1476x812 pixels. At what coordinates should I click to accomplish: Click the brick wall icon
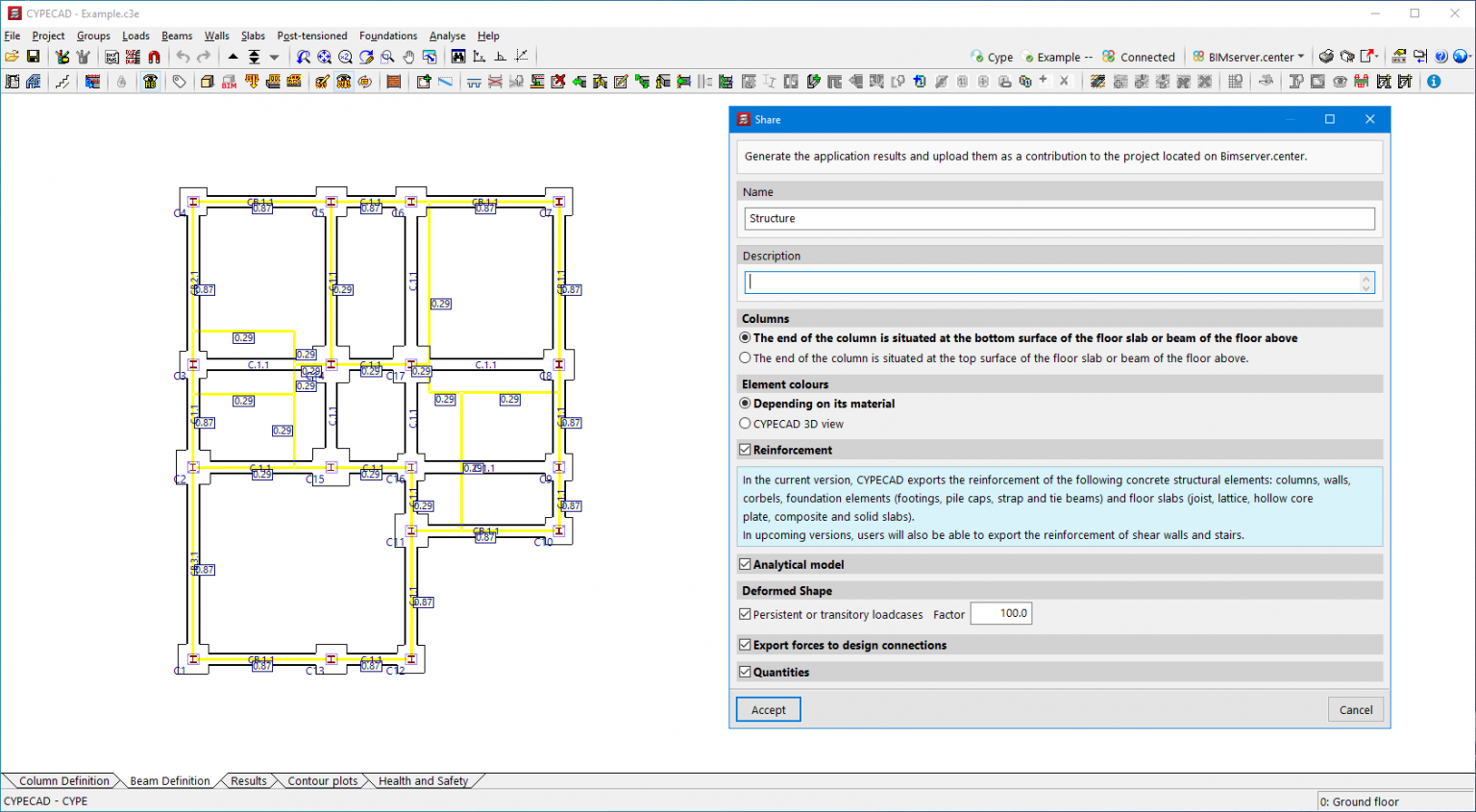pos(393,82)
